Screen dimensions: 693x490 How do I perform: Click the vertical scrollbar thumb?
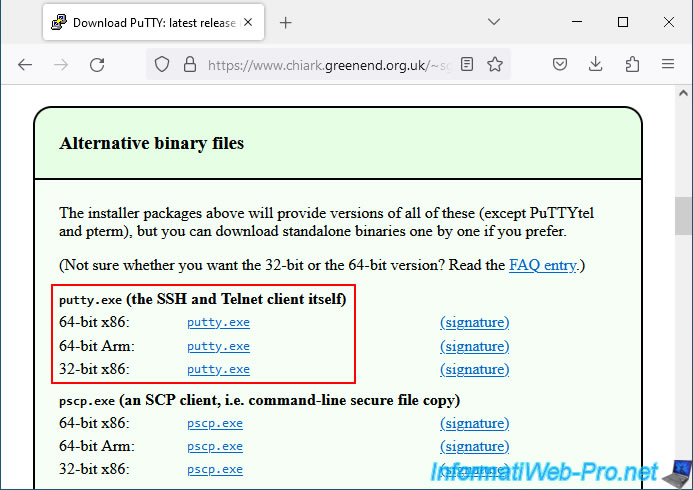[683, 216]
